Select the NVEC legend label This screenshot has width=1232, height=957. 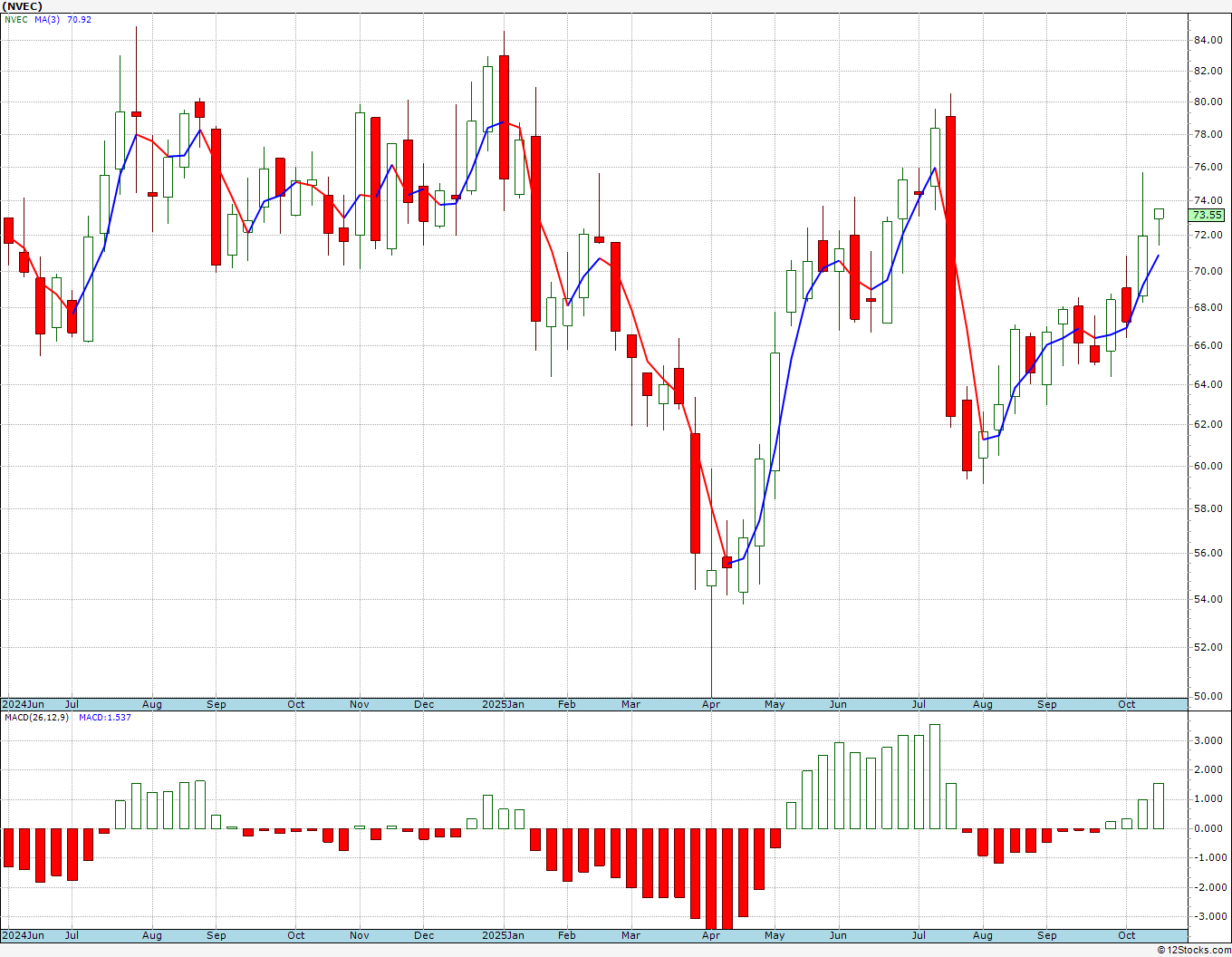click(x=16, y=20)
